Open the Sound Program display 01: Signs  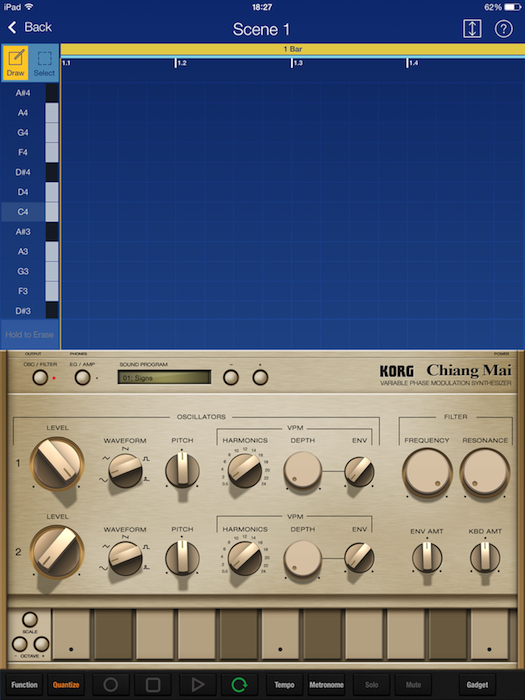tap(164, 378)
